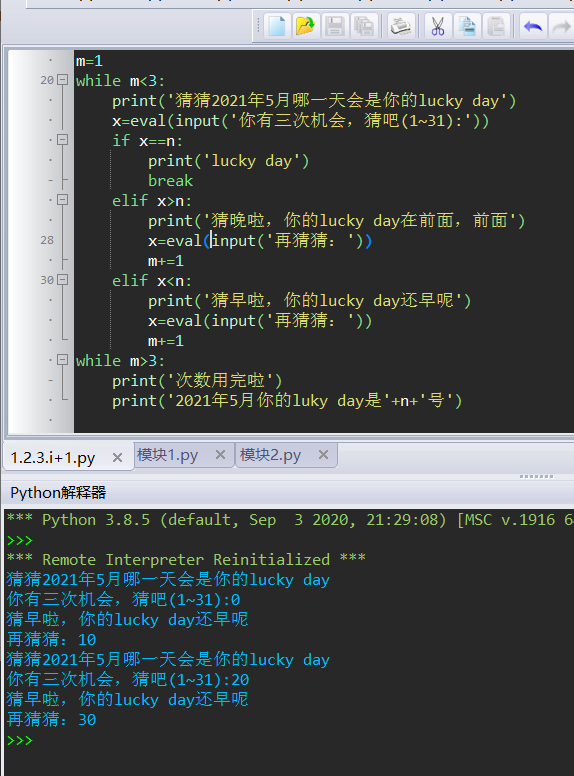
Task: Click the code line containing 'luky day是'
Action: click(x=287, y=400)
